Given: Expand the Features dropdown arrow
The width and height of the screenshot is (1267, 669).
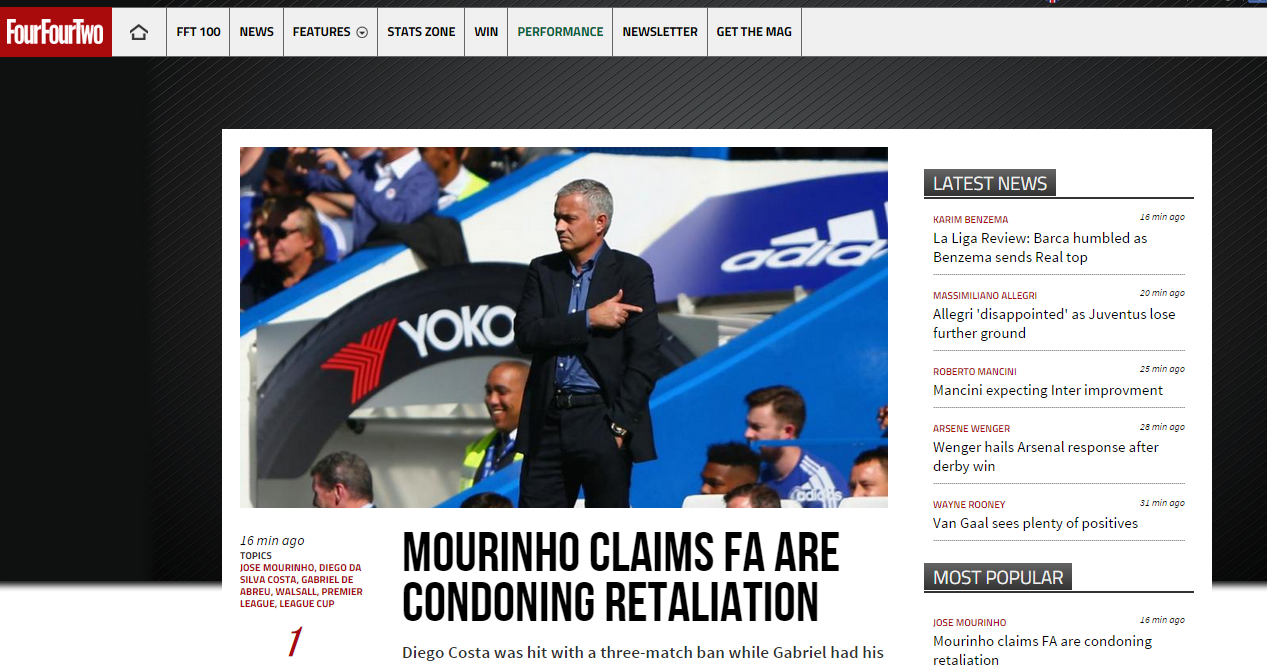Looking at the screenshot, I should [362, 32].
